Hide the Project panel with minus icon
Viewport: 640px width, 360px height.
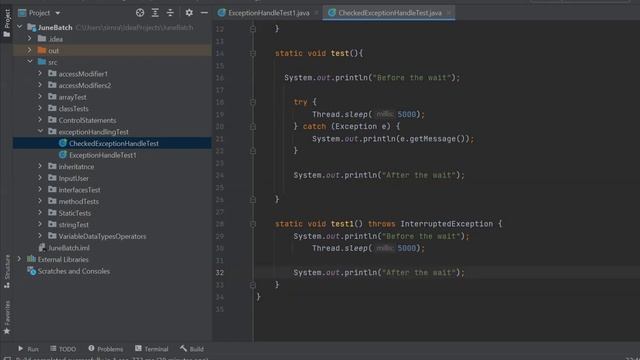(204, 13)
